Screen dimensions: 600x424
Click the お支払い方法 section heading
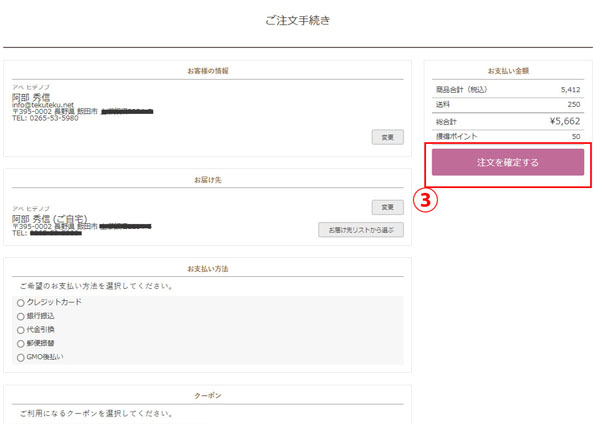(x=207, y=269)
